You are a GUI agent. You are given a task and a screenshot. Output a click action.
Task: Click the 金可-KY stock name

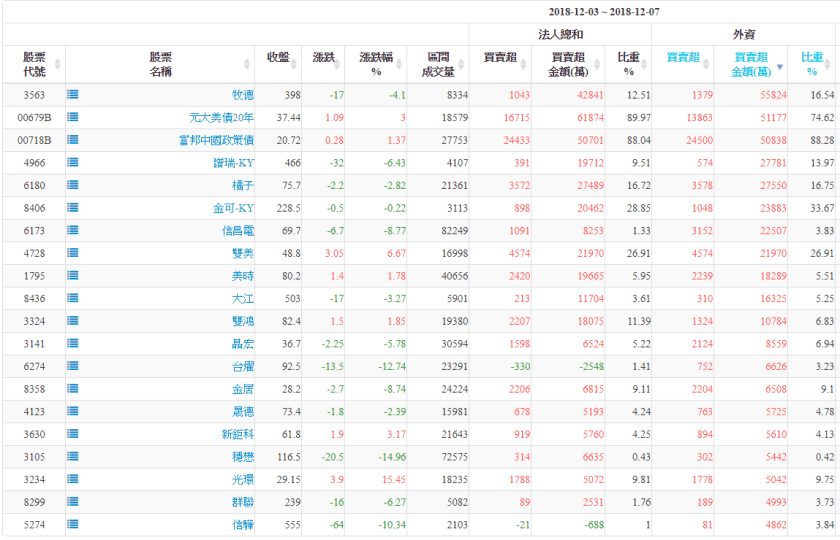pyautogui.click(x=234, y=208)
